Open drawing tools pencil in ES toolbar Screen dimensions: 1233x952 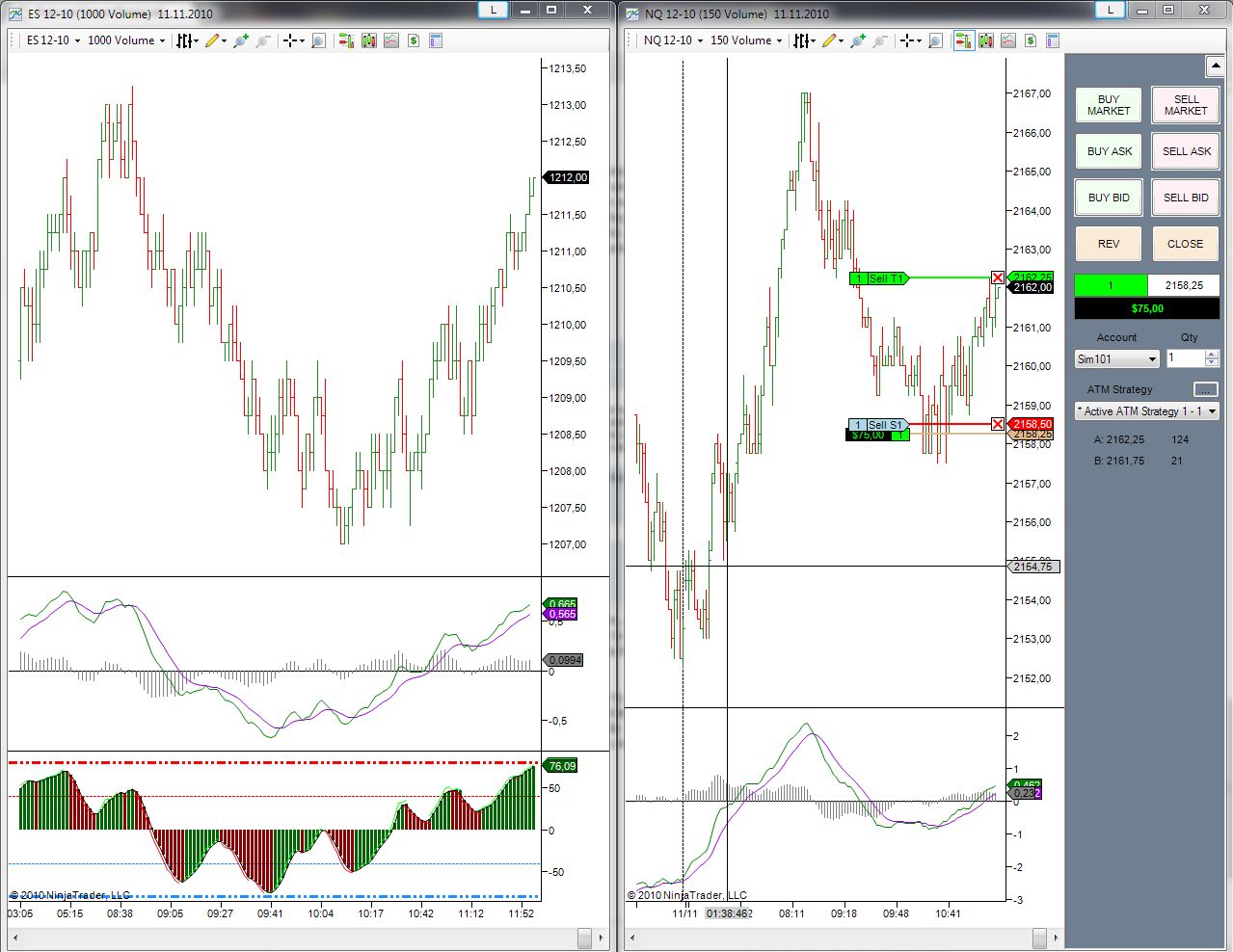212,40
